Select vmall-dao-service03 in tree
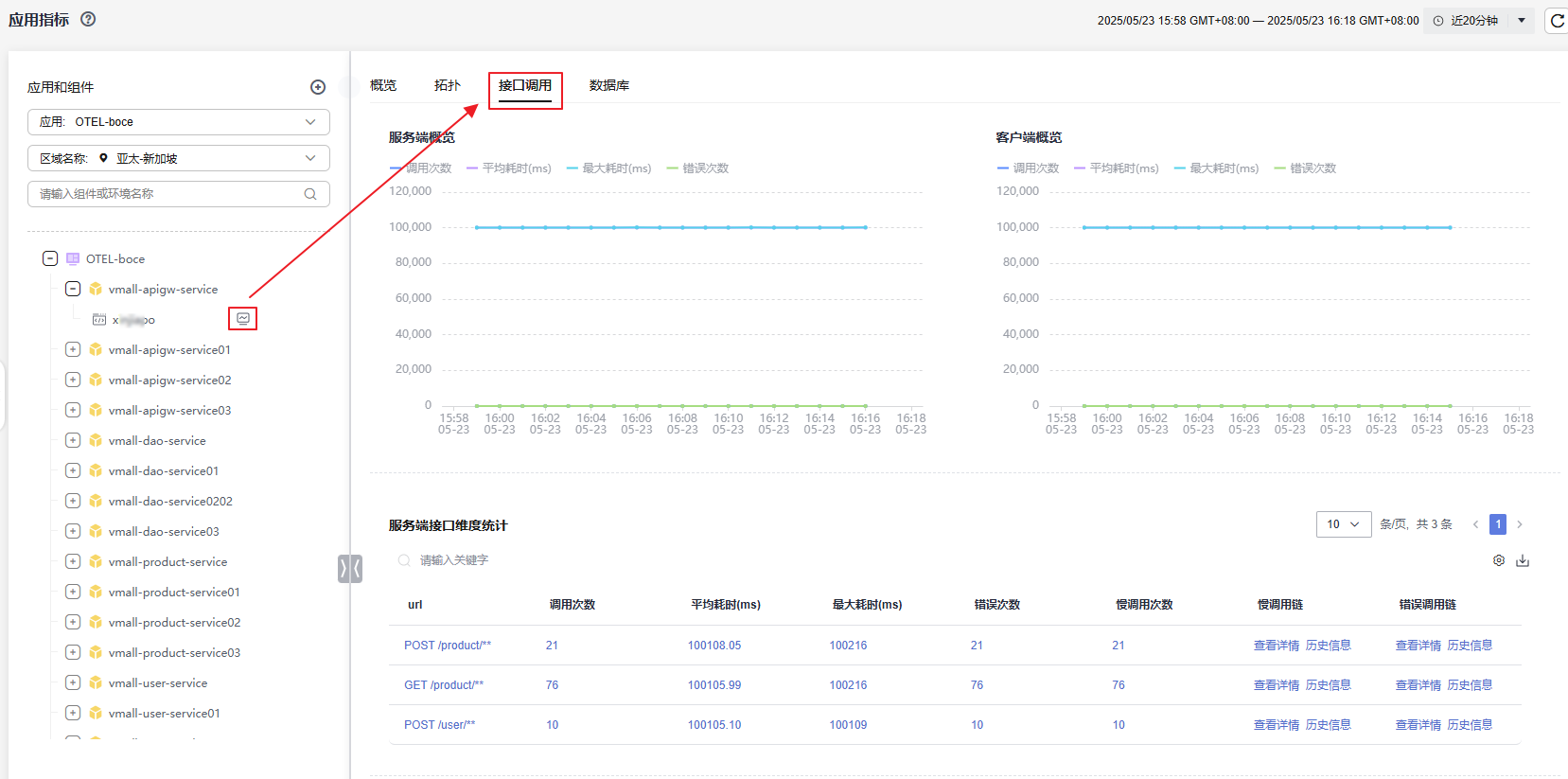 pos(164,532)
